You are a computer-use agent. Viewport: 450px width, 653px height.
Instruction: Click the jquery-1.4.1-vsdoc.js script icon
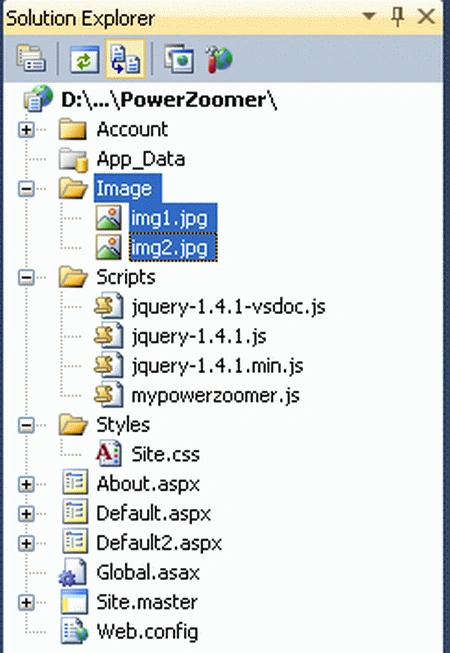[x=109, y=307]
